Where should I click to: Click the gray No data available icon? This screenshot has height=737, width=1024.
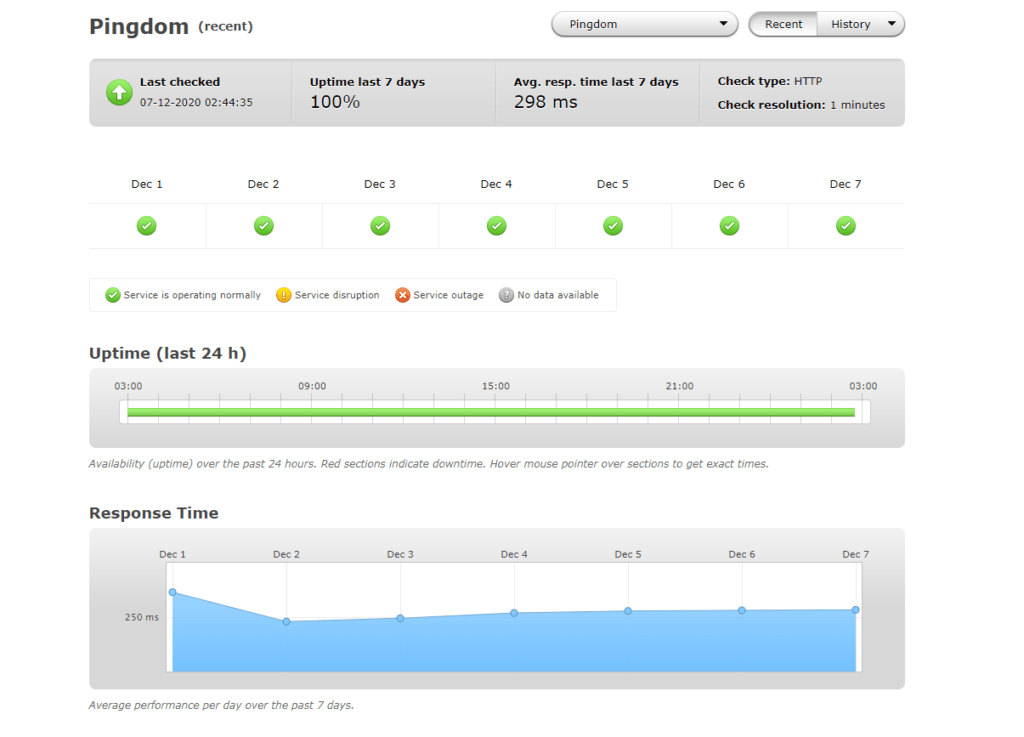[506, 295]
